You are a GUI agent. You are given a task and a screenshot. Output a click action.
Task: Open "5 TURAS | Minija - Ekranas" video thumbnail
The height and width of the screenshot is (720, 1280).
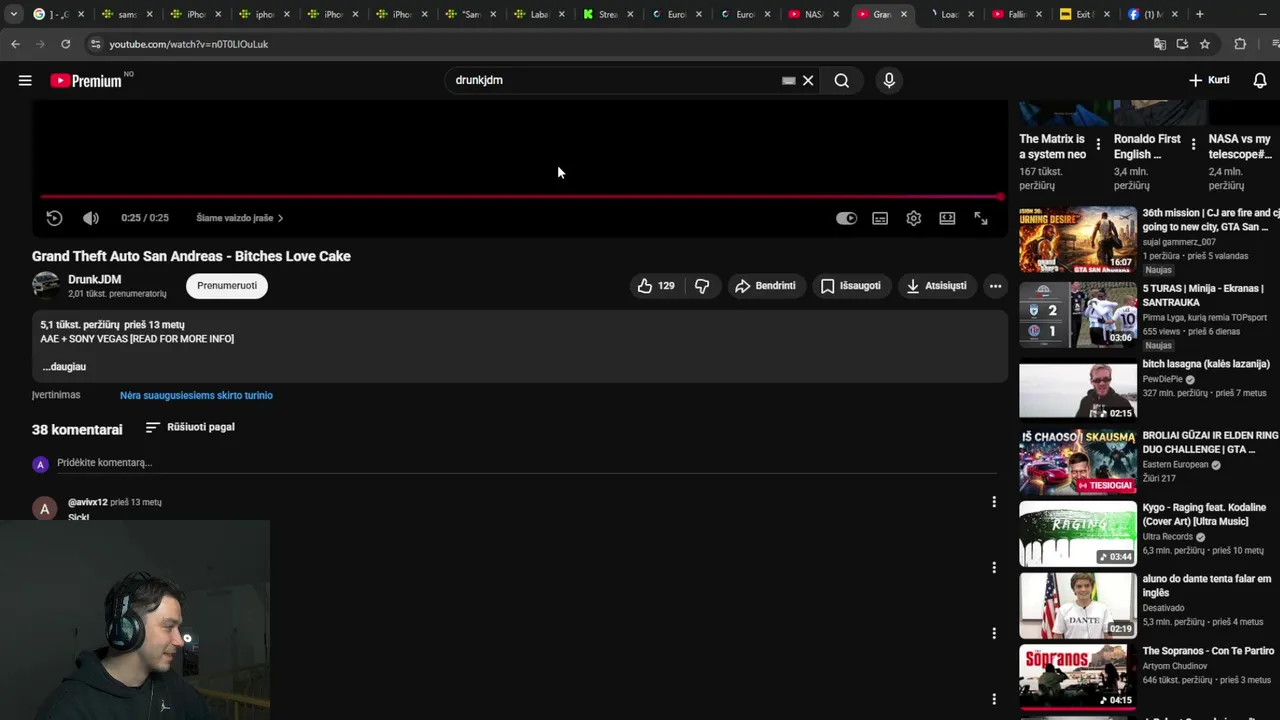point(1078,315)
